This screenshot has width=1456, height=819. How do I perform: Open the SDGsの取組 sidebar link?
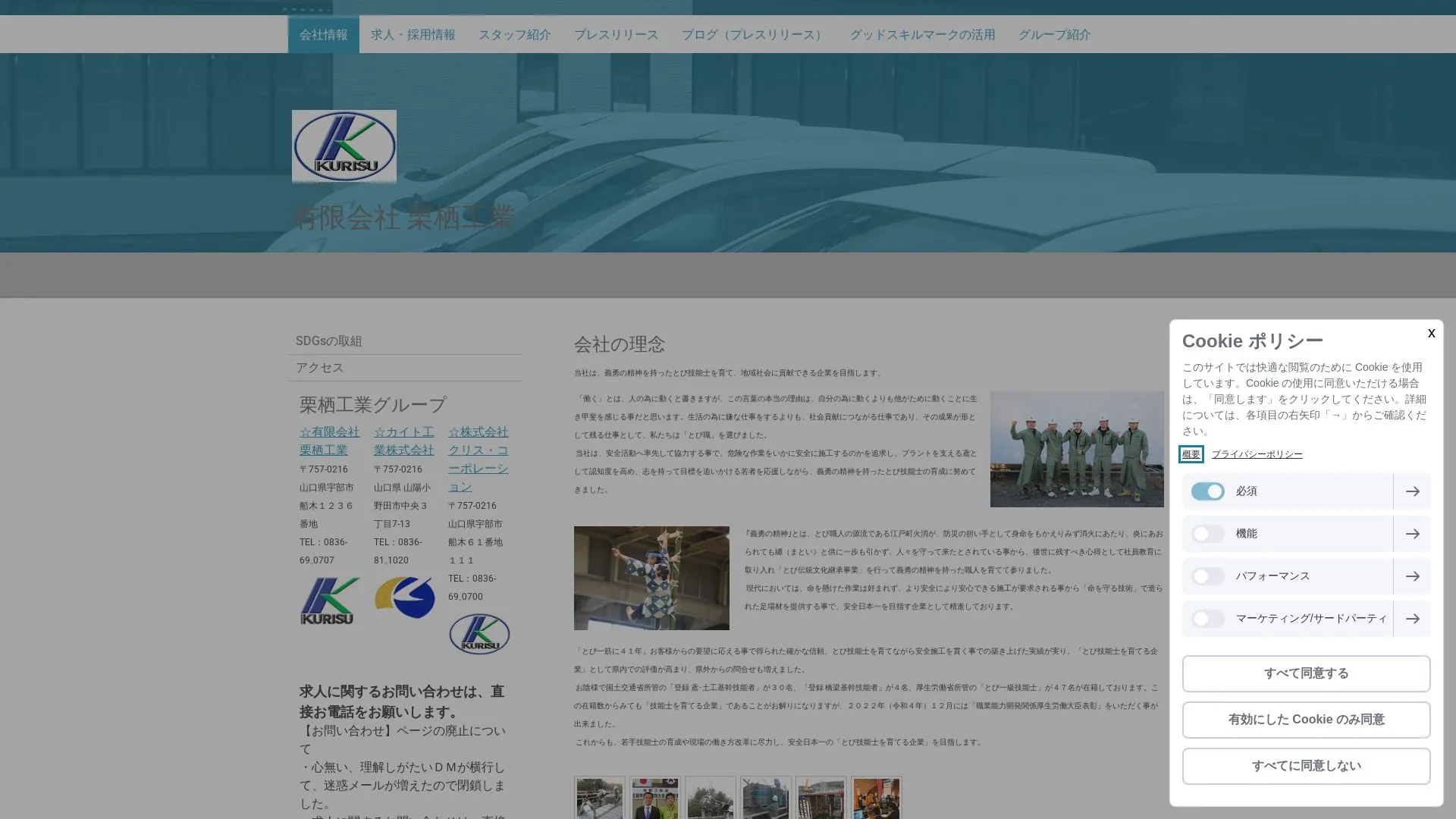pyautogui.click(x=404, y=341)
